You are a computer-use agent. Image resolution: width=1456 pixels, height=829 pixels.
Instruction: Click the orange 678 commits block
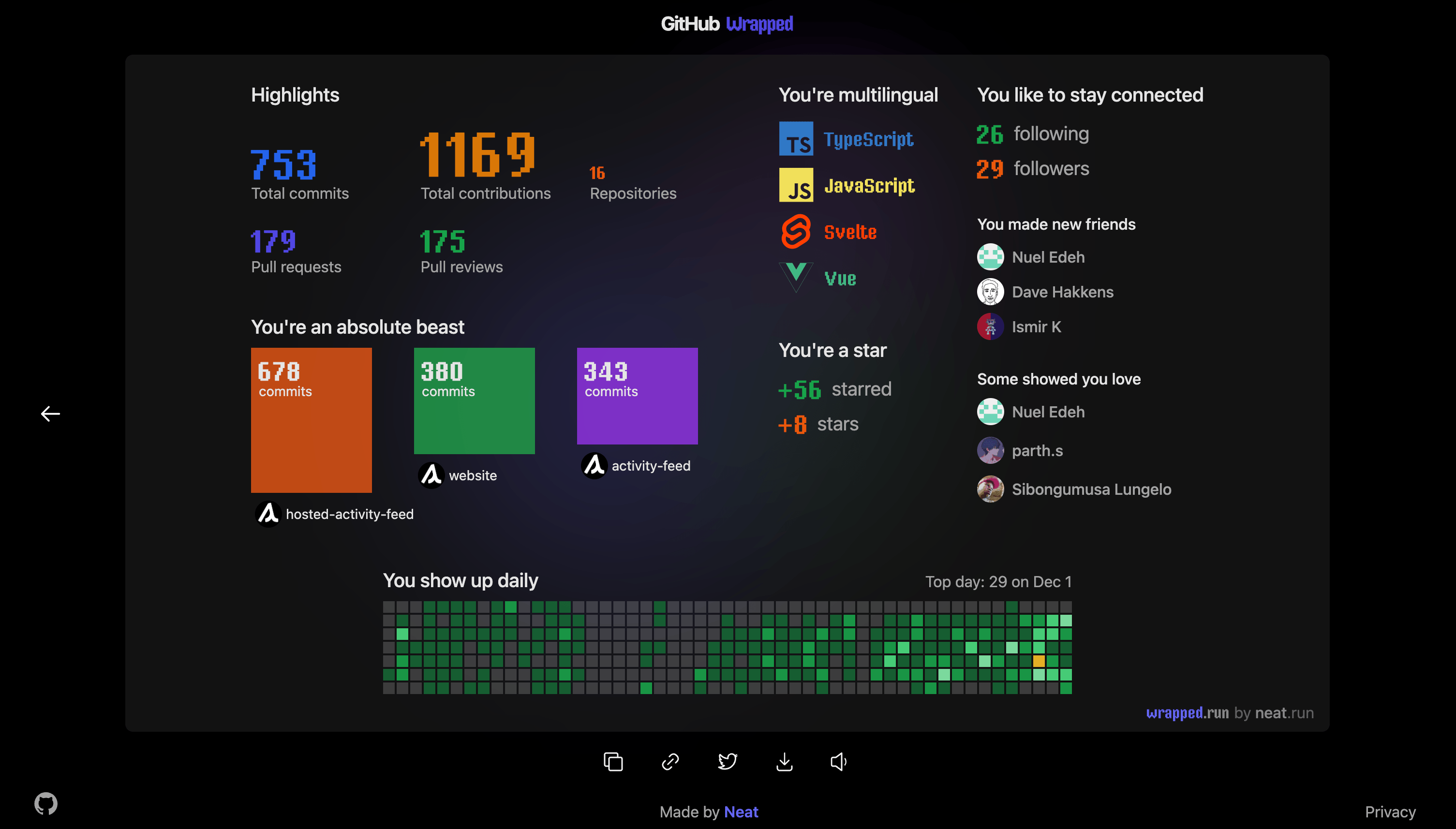click(x=312, y=420)
